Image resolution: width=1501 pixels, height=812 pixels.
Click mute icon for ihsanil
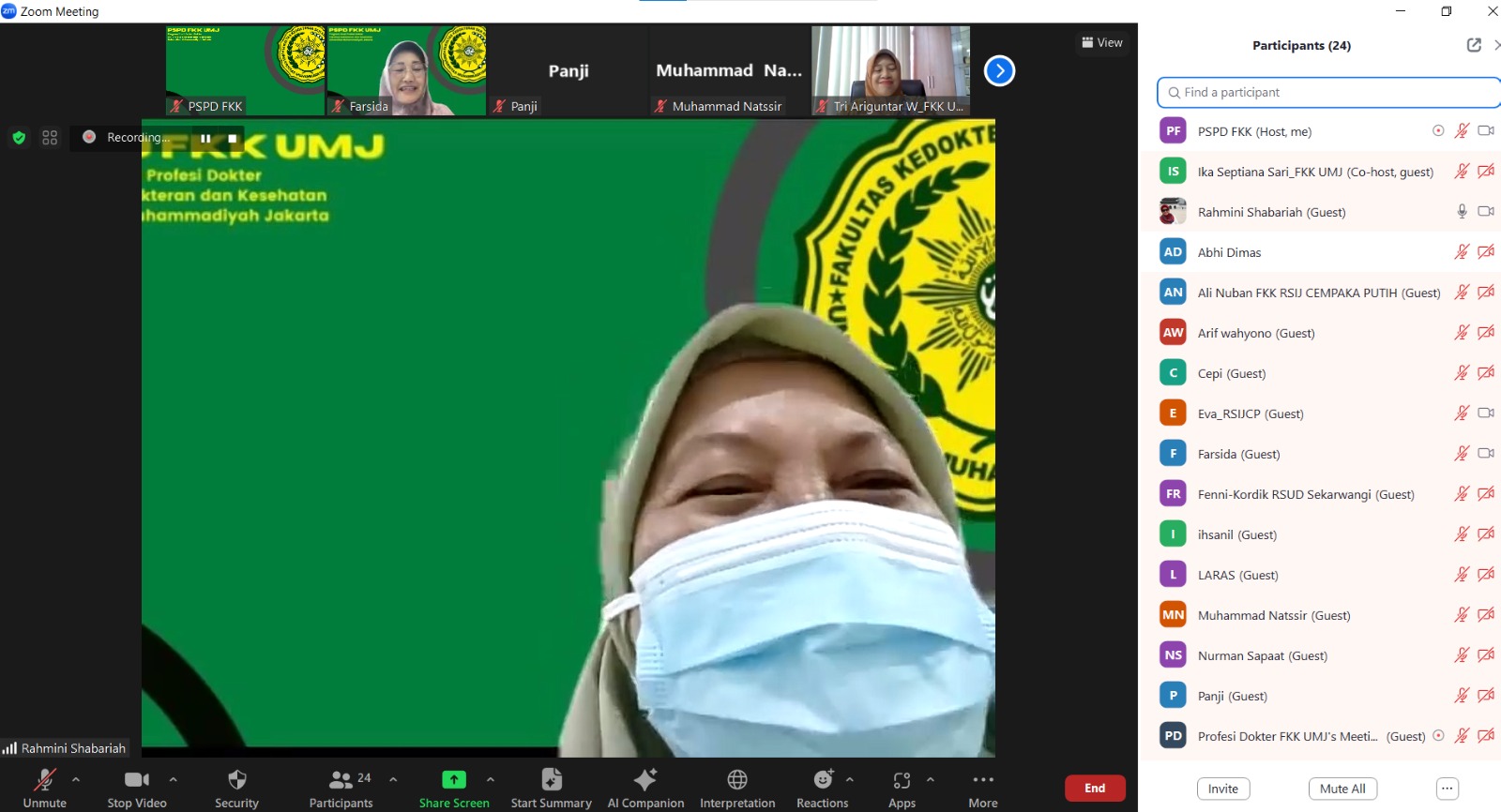pos(1462,534)
